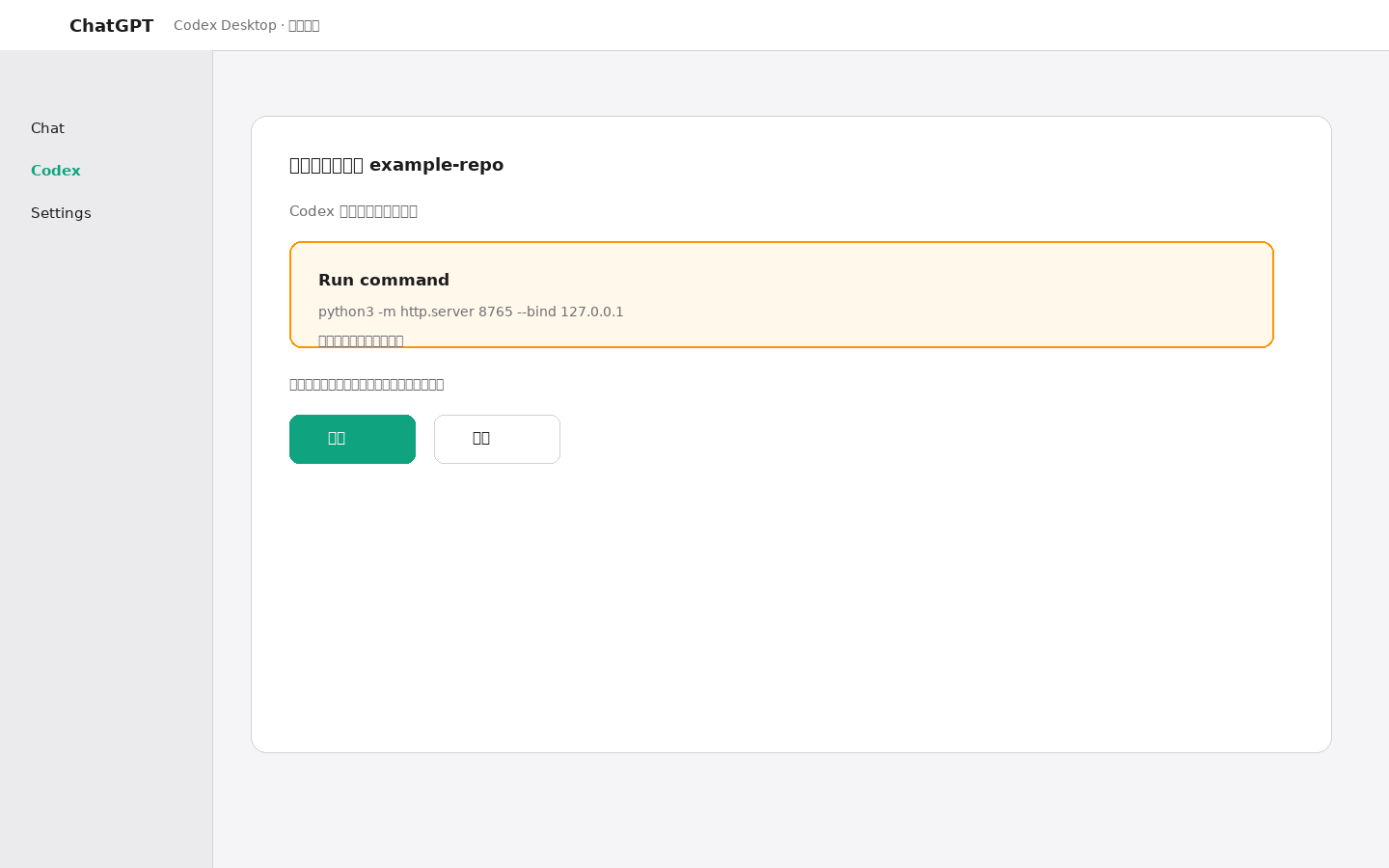The height and width of the screenshot is (868, 1389).
Task: Click the heading containing example-repo
Action: point(396,165)
